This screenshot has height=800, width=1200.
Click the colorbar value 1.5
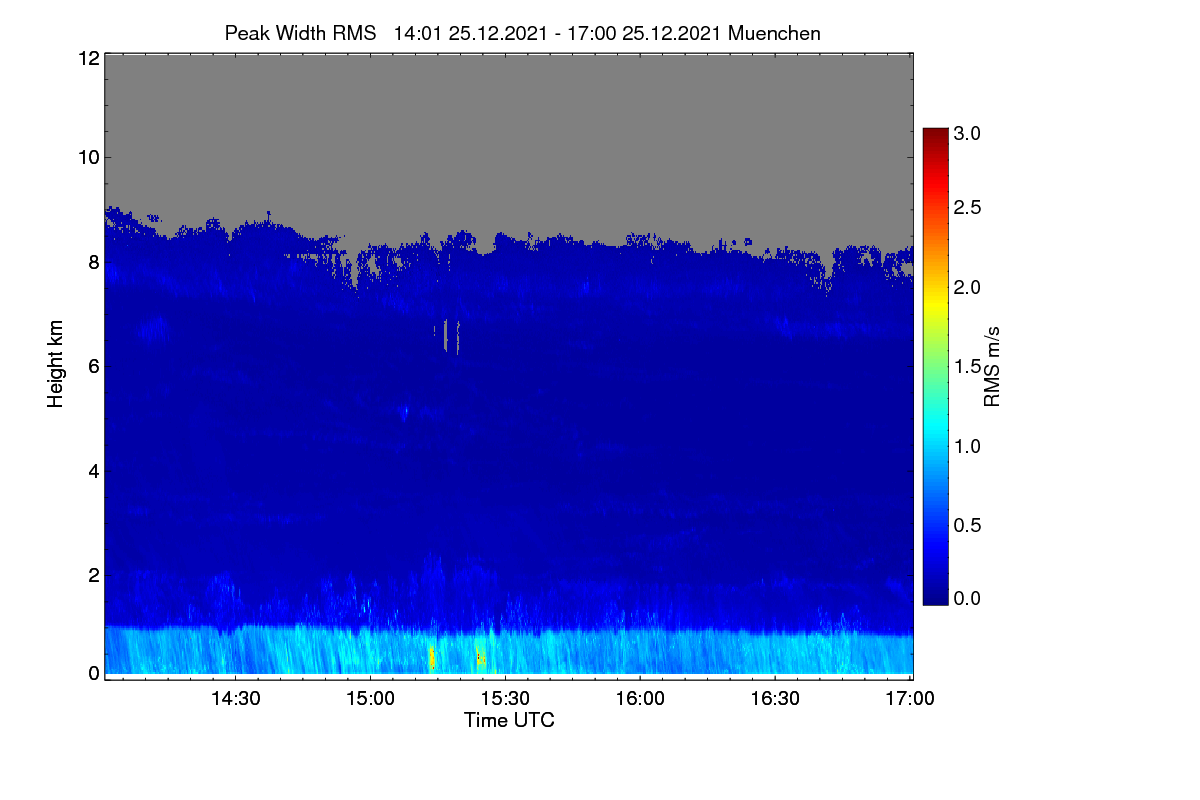968,366
